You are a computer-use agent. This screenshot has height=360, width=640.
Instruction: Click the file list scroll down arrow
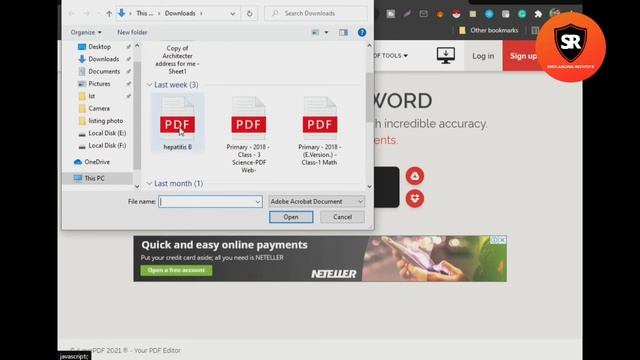coord(369,187)
